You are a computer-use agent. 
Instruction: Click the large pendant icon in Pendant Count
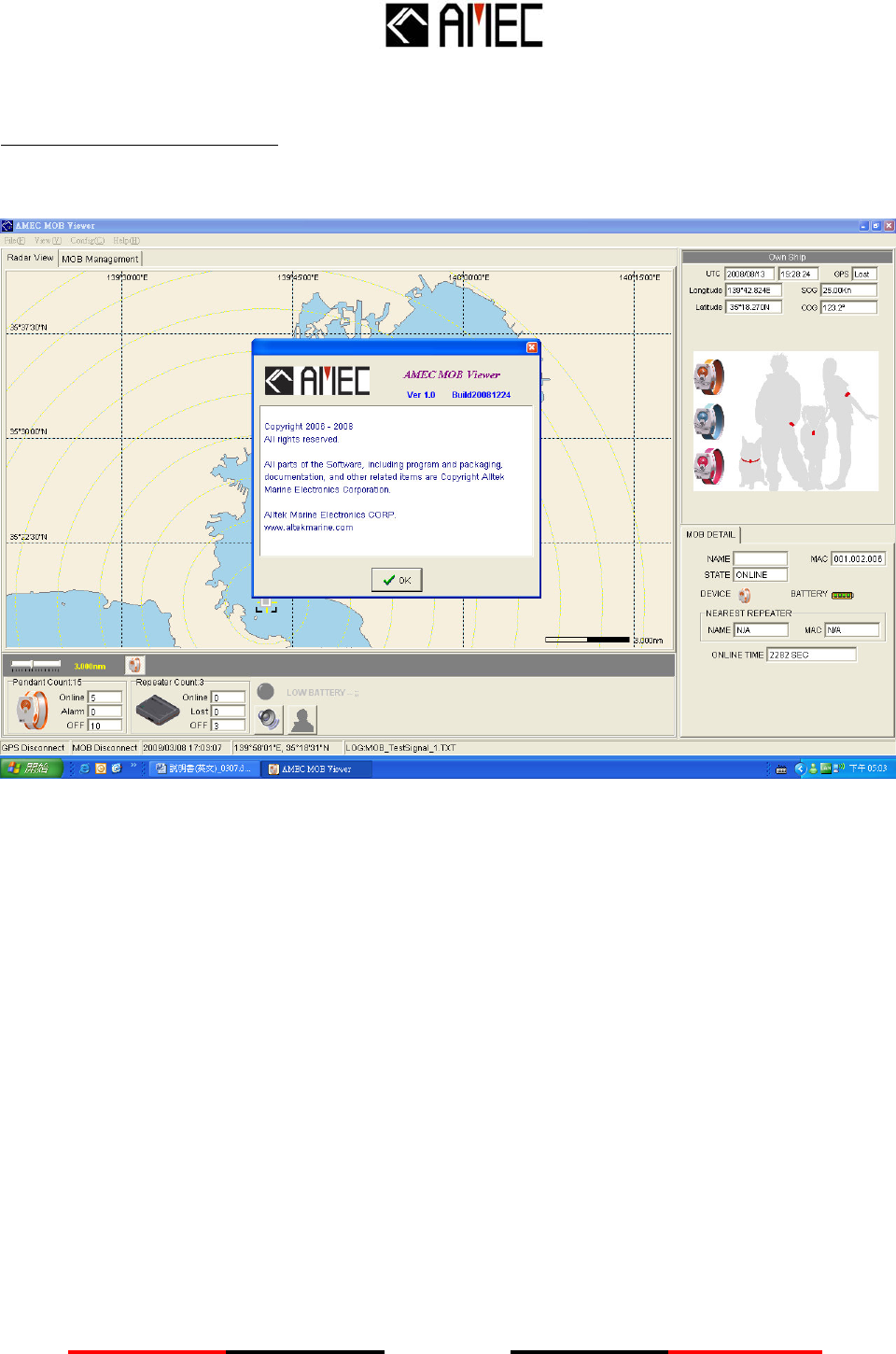coord(32,712)
